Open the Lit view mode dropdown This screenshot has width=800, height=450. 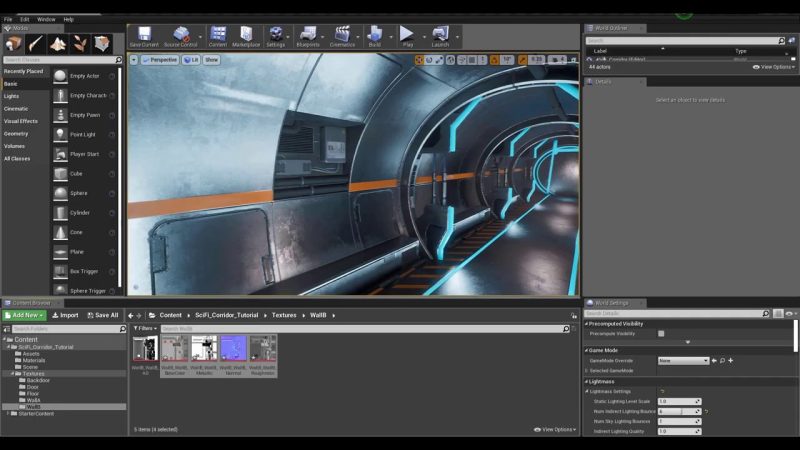click(189, 60)
